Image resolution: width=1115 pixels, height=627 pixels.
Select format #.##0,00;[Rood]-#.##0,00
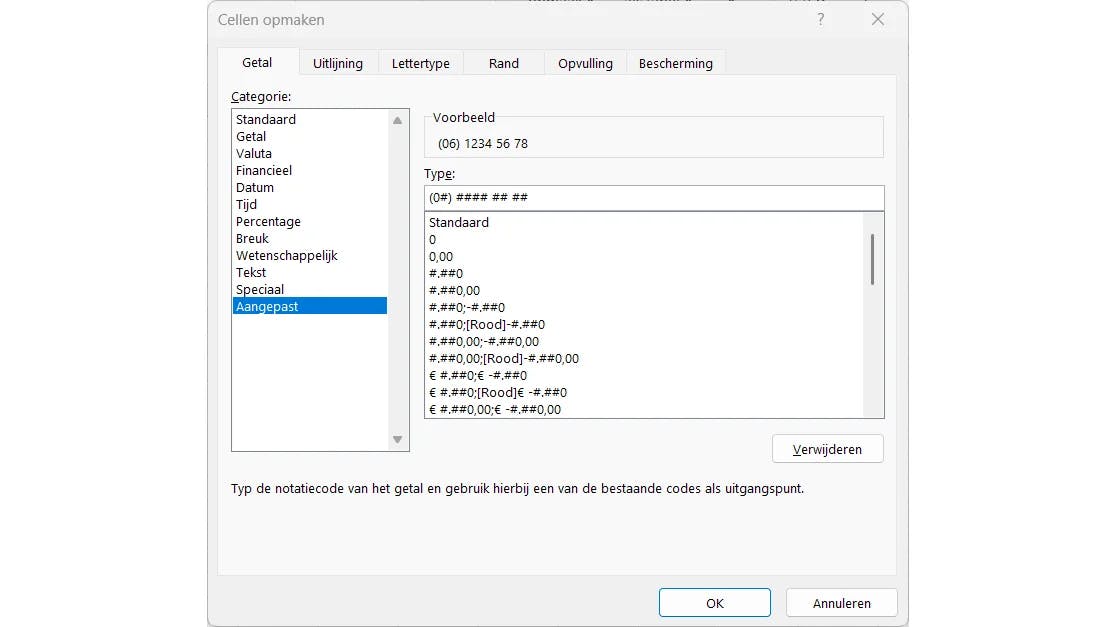click(644, 359)
